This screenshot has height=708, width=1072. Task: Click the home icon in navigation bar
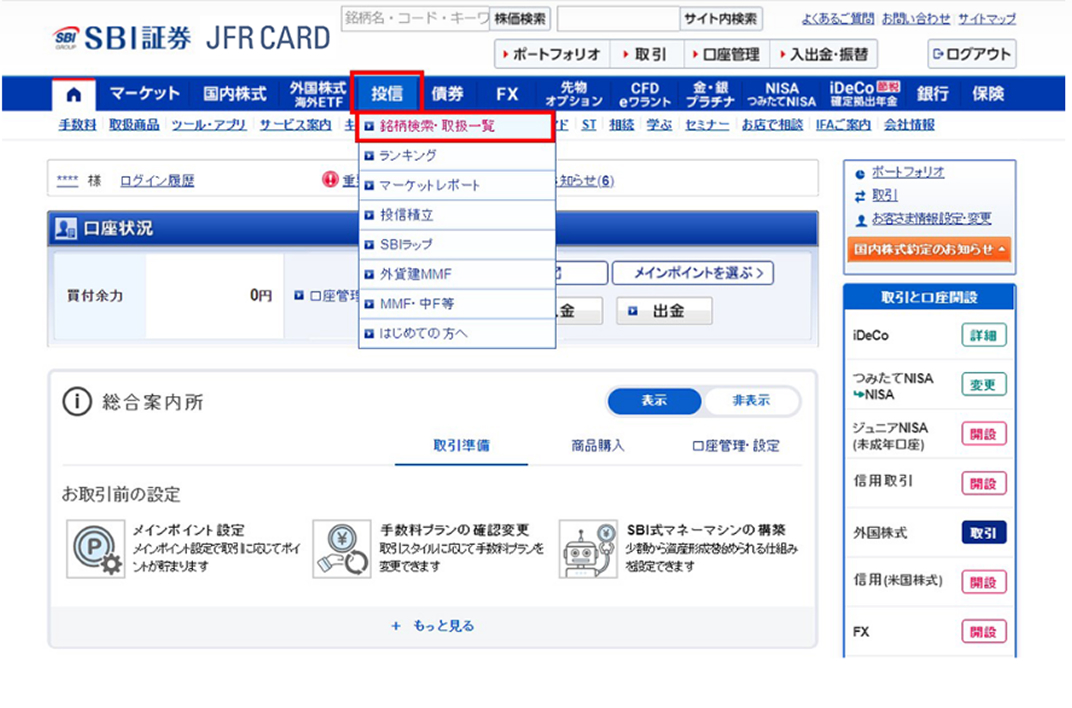click(x=74, y=95)
